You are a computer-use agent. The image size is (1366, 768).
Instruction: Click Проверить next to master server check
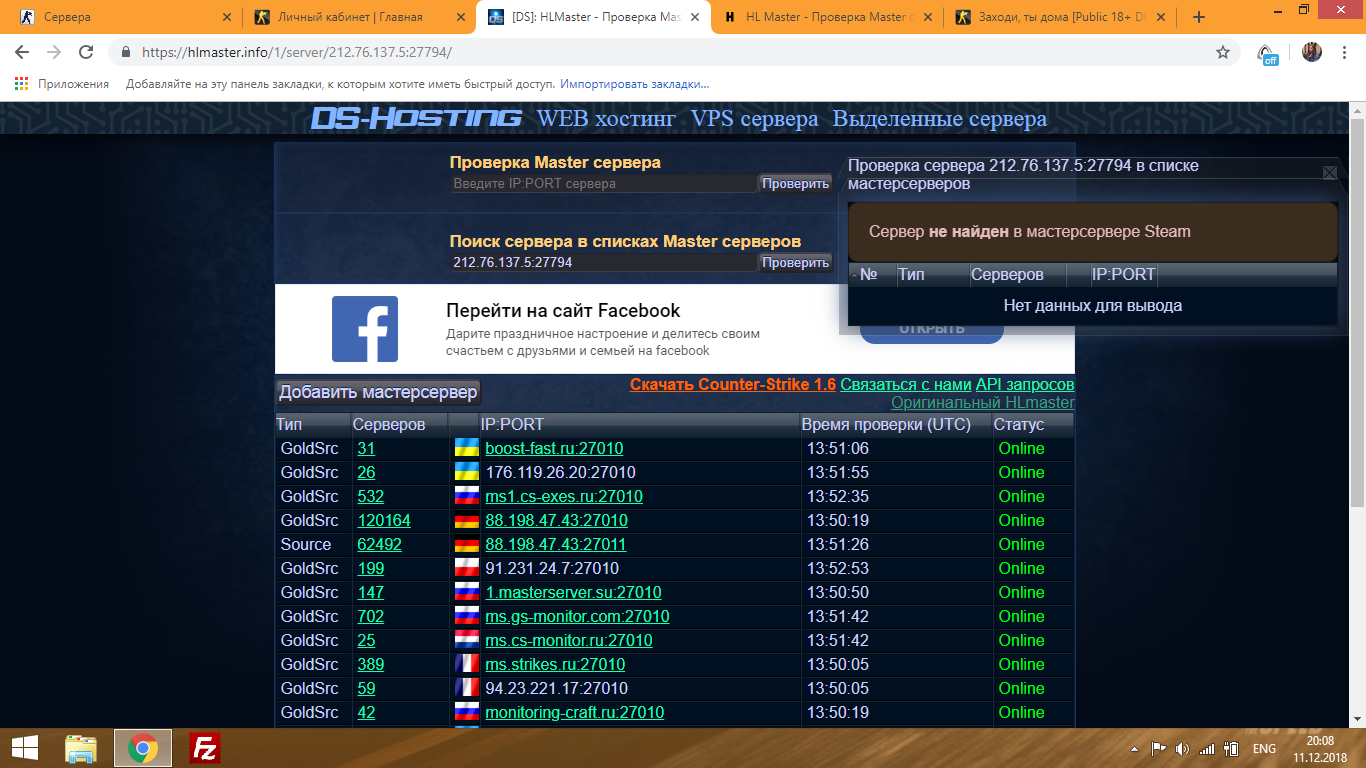click(x=795, y=184)
